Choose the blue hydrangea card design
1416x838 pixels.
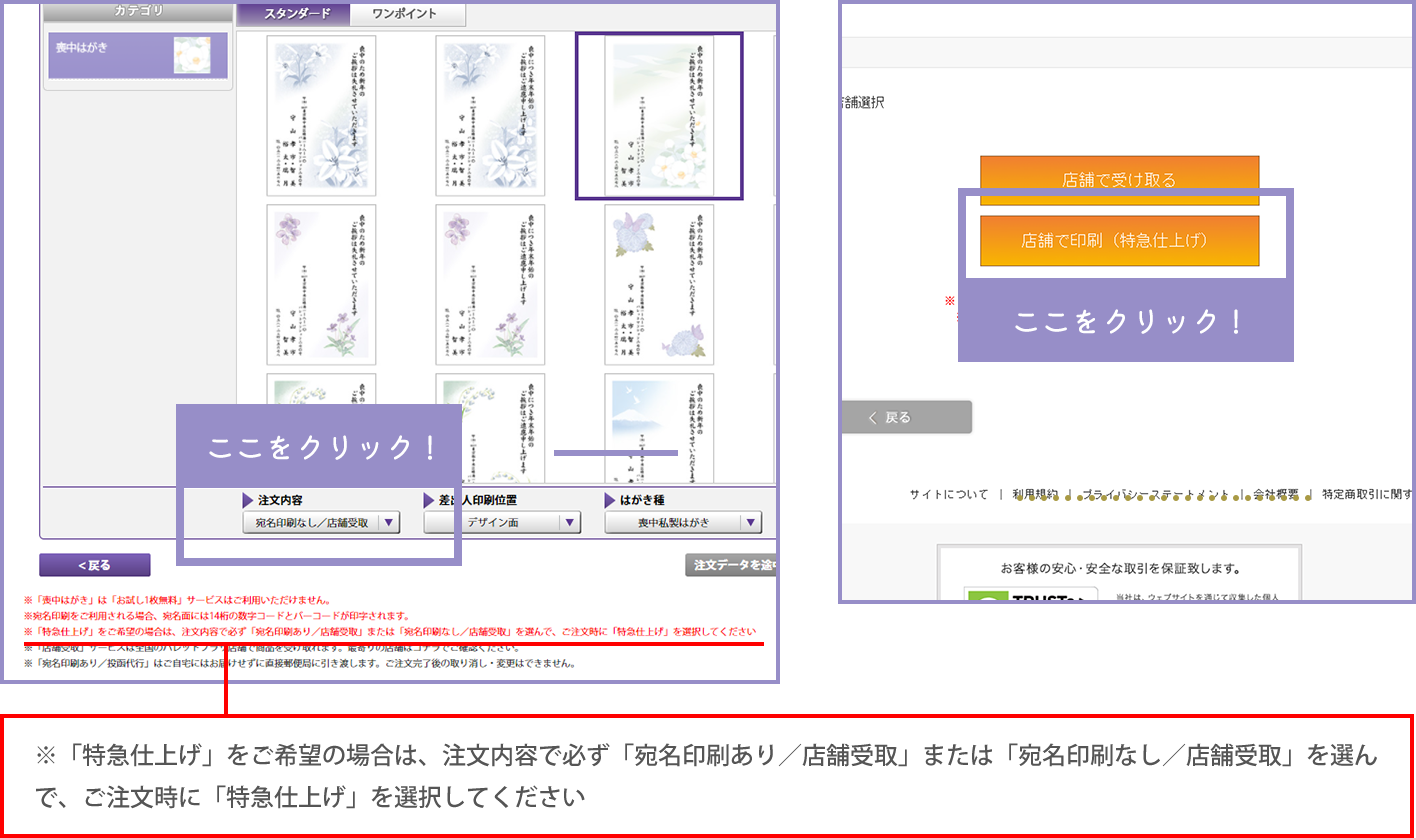click(659, 285)
